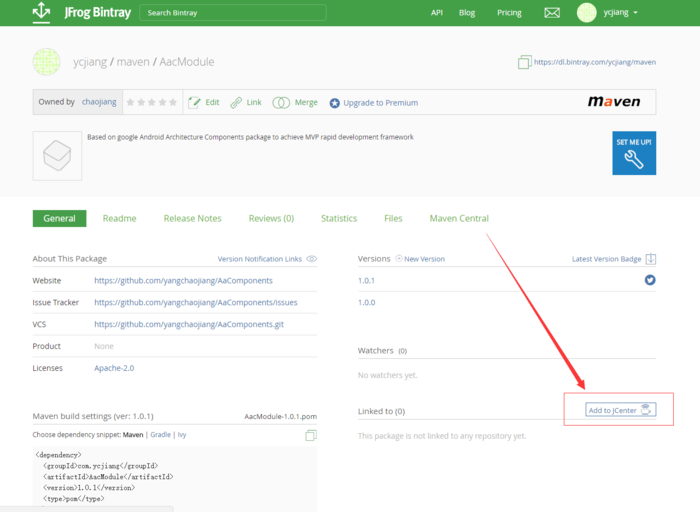The height and width of the screenshot is (512, 700).
Task: Click the maven breadcrumb link
Action: point(133,62)
